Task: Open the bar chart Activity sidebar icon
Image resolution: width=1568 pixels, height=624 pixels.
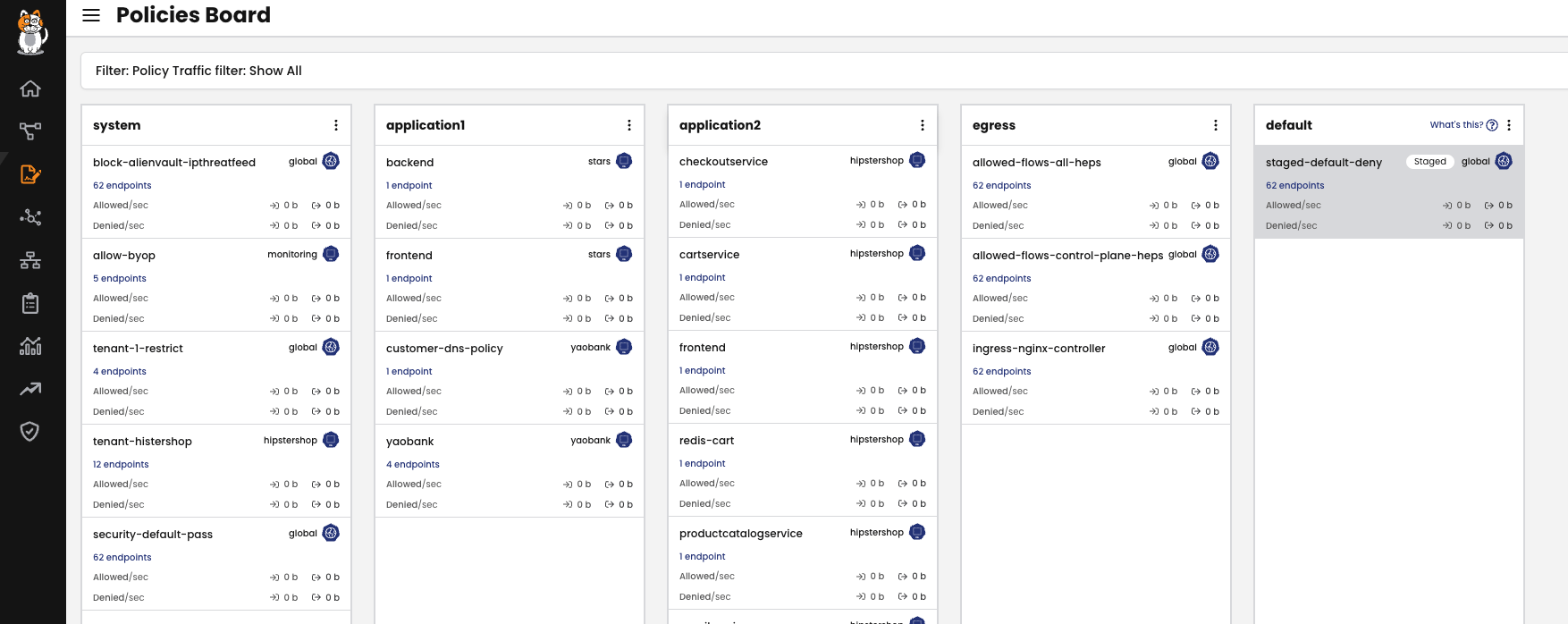Action: click(30, 346)
